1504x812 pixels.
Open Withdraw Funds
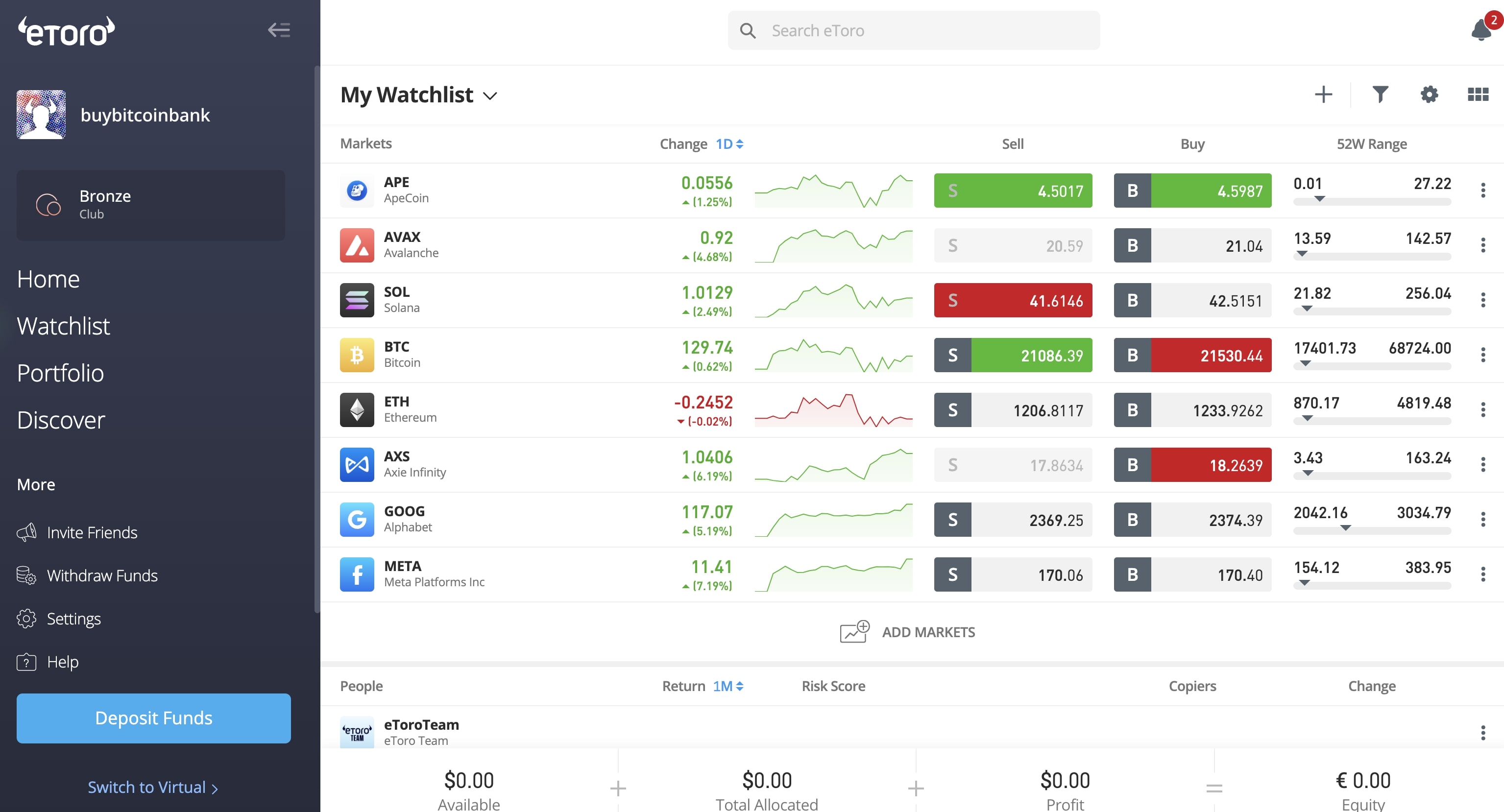point(87,575)
